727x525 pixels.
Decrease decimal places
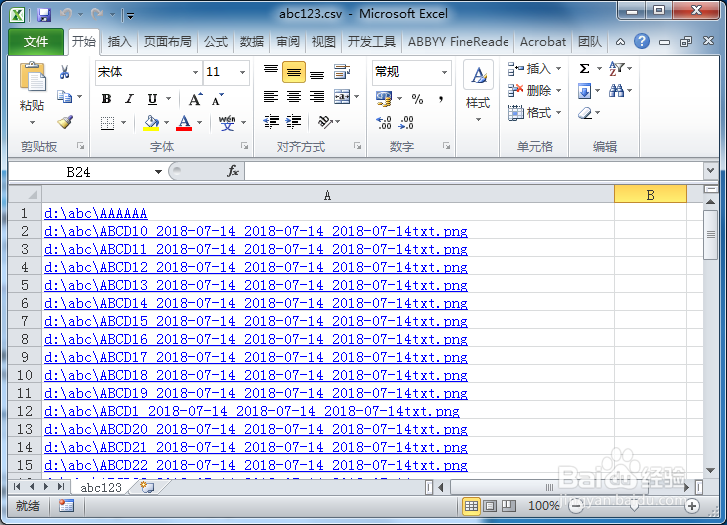tap(406, 122)
